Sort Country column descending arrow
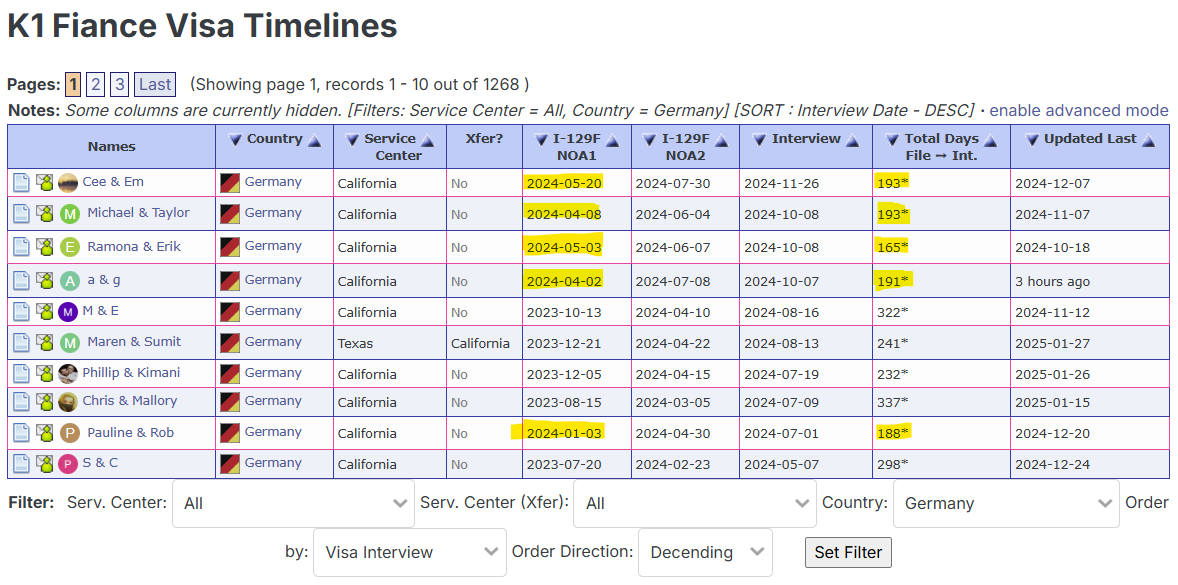 (x=234, y=140)
